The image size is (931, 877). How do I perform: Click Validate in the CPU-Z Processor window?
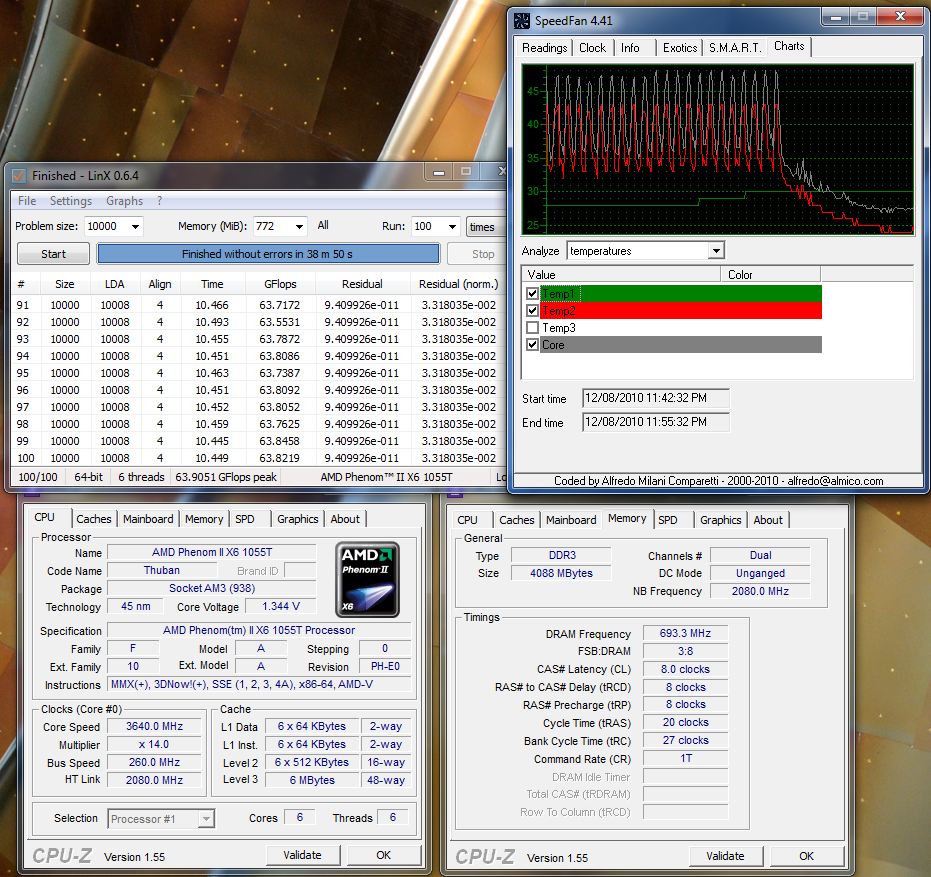pyautogui.click(x=302, y=855)
